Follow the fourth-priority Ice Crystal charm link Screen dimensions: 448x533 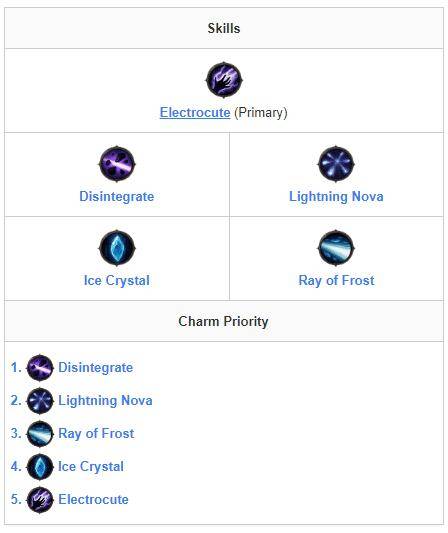click(x=91, y=466)
